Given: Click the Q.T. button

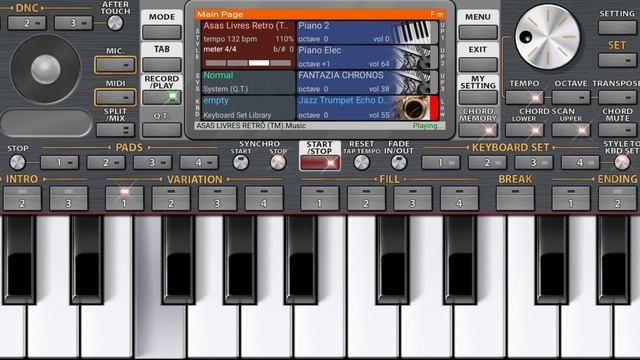Looking at the screenshot, I should (162, 130).
